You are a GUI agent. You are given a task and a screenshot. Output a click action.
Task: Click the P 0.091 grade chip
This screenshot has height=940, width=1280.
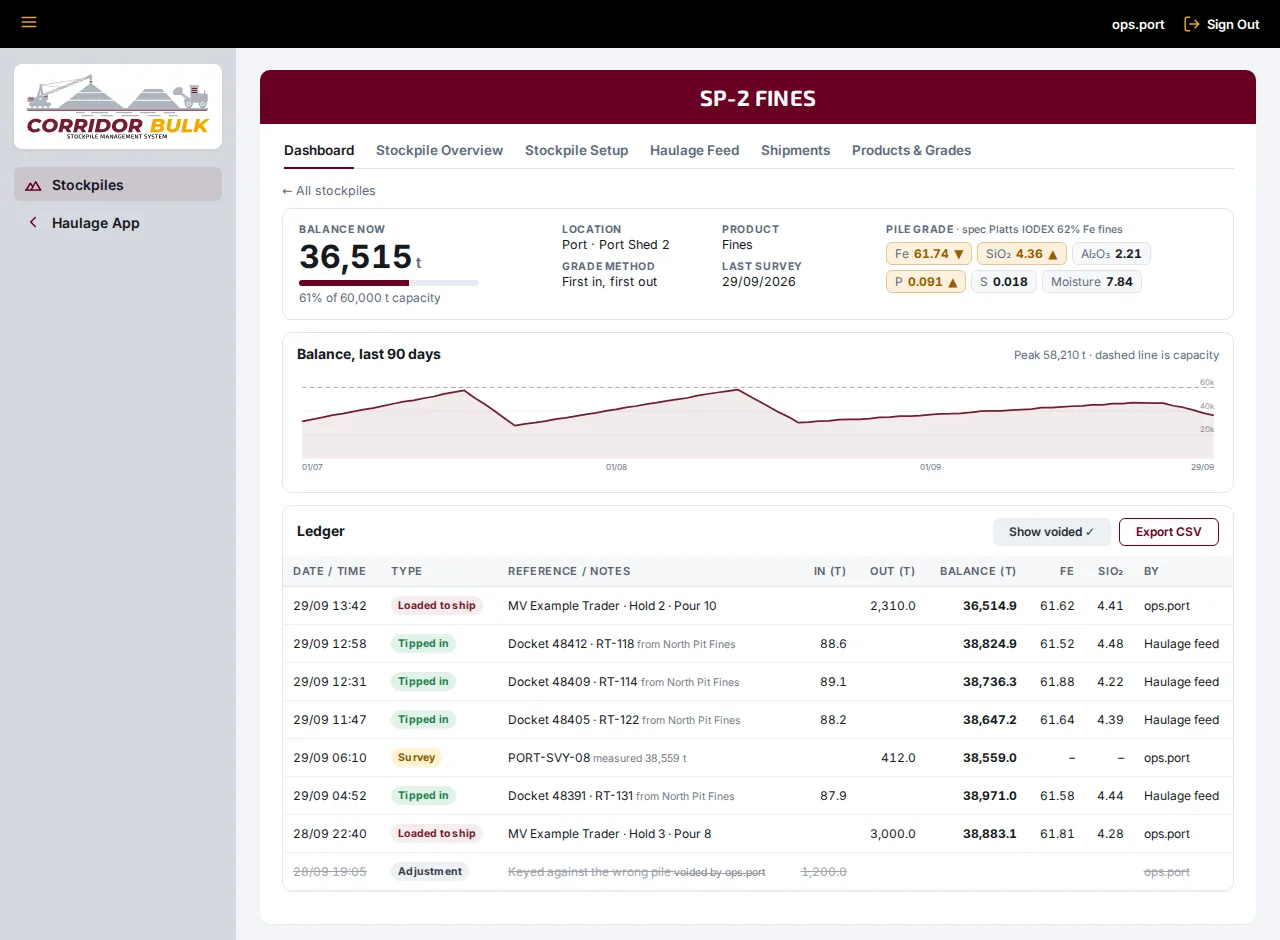coord(926,282)
